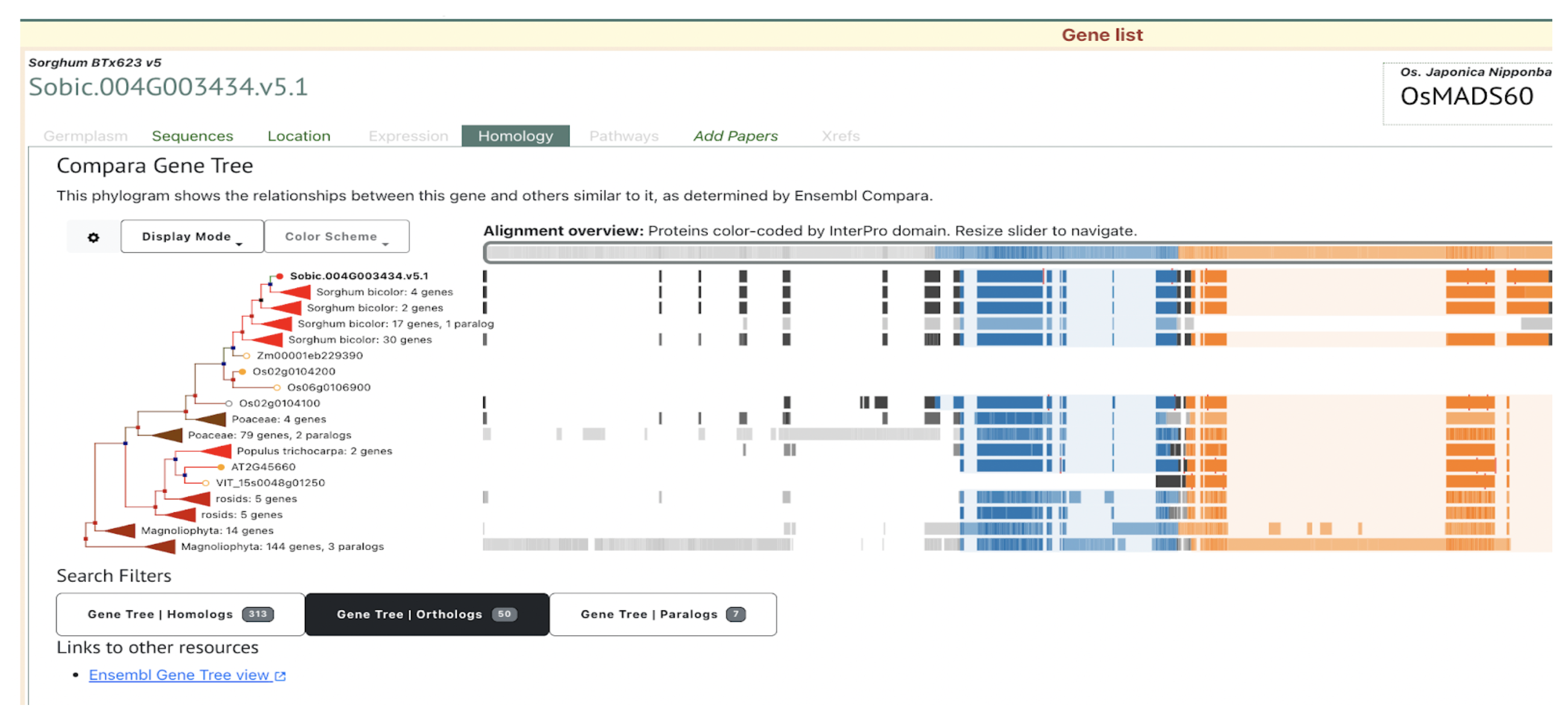Open the gene tree settings gear
Screen dimensions: 1568x711
93,237
